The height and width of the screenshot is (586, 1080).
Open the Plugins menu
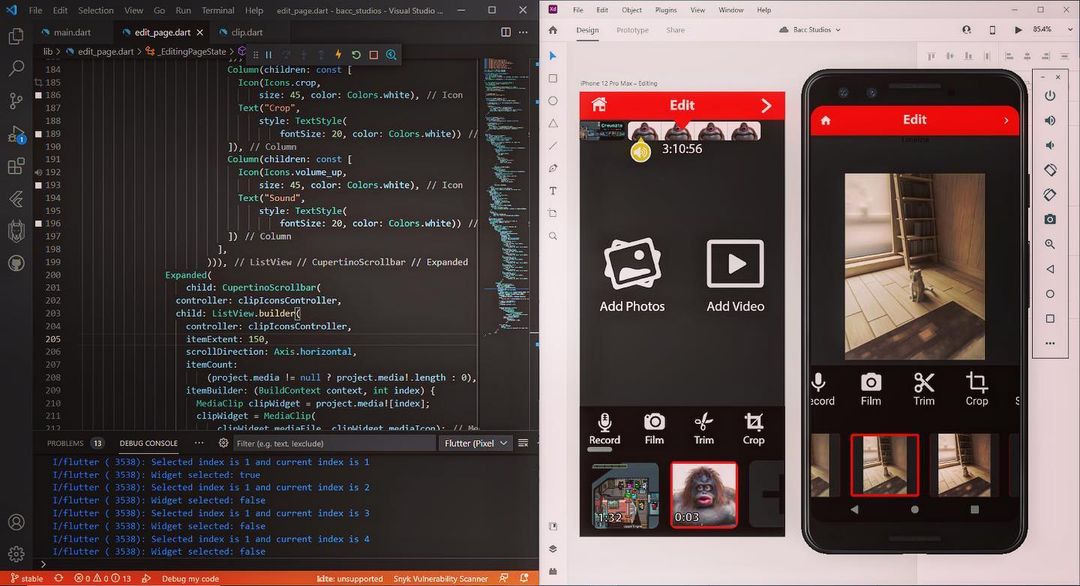(668, 9)
